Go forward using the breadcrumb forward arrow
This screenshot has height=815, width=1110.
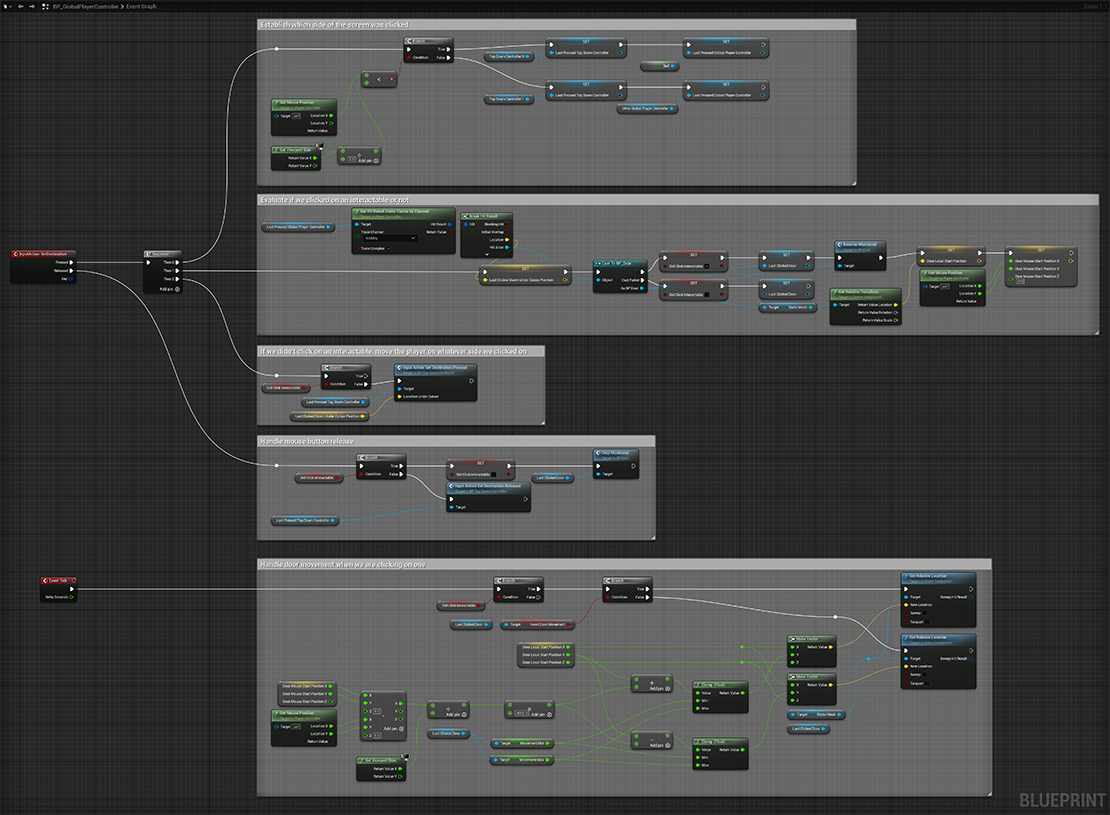32,6
